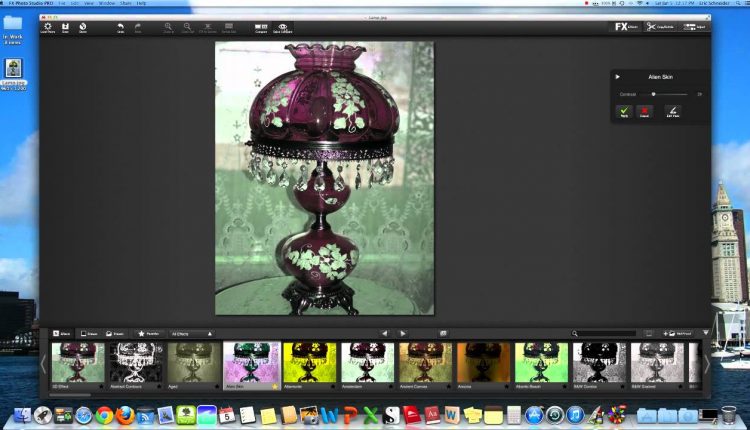Select the Atlantic Beach effect thumbnail

pyautogui.click(x=541, y=362)
